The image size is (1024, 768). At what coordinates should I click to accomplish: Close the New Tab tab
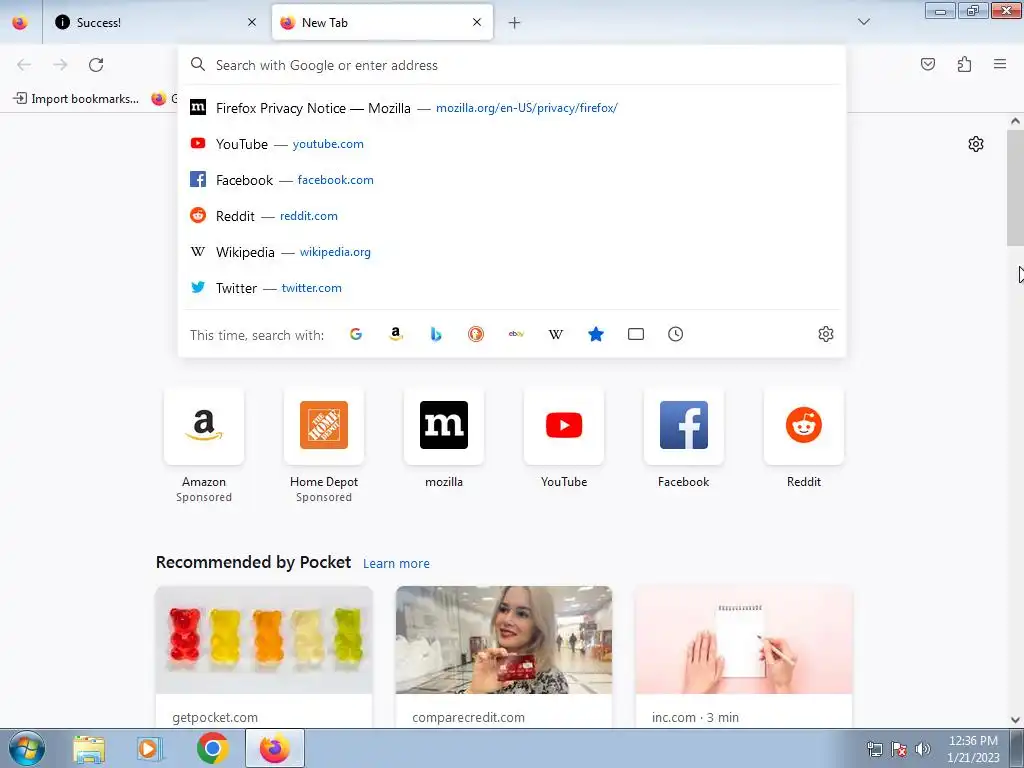pyautogui.click(x=477, y=22)
